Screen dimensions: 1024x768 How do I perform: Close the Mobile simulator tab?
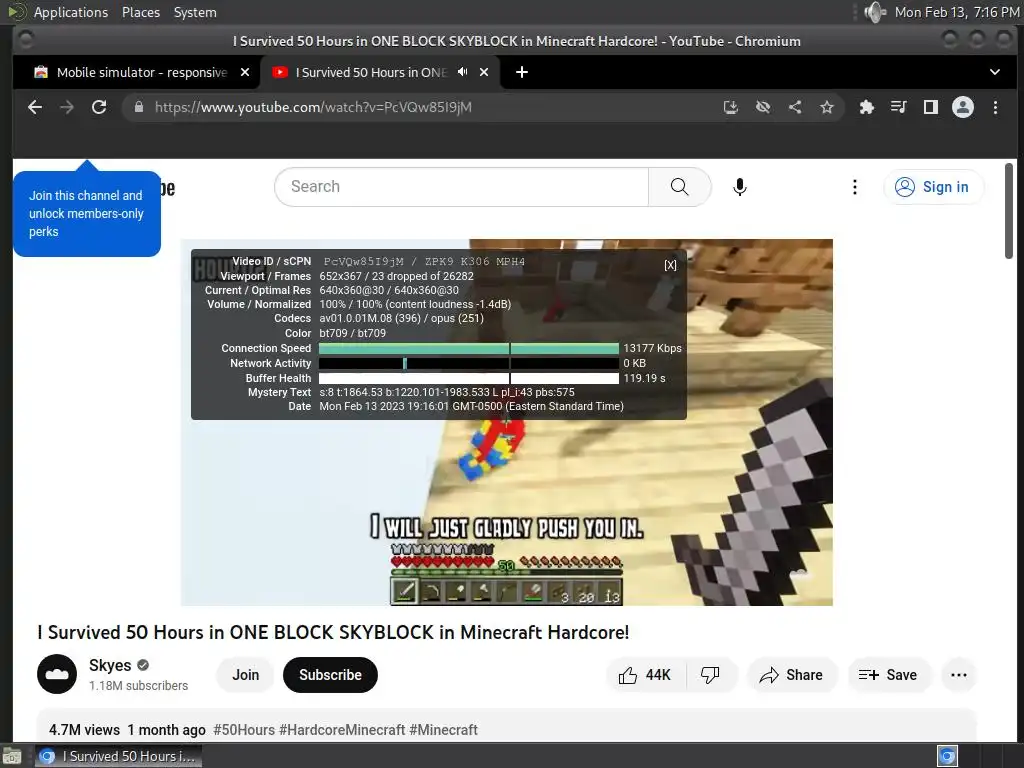245,72
